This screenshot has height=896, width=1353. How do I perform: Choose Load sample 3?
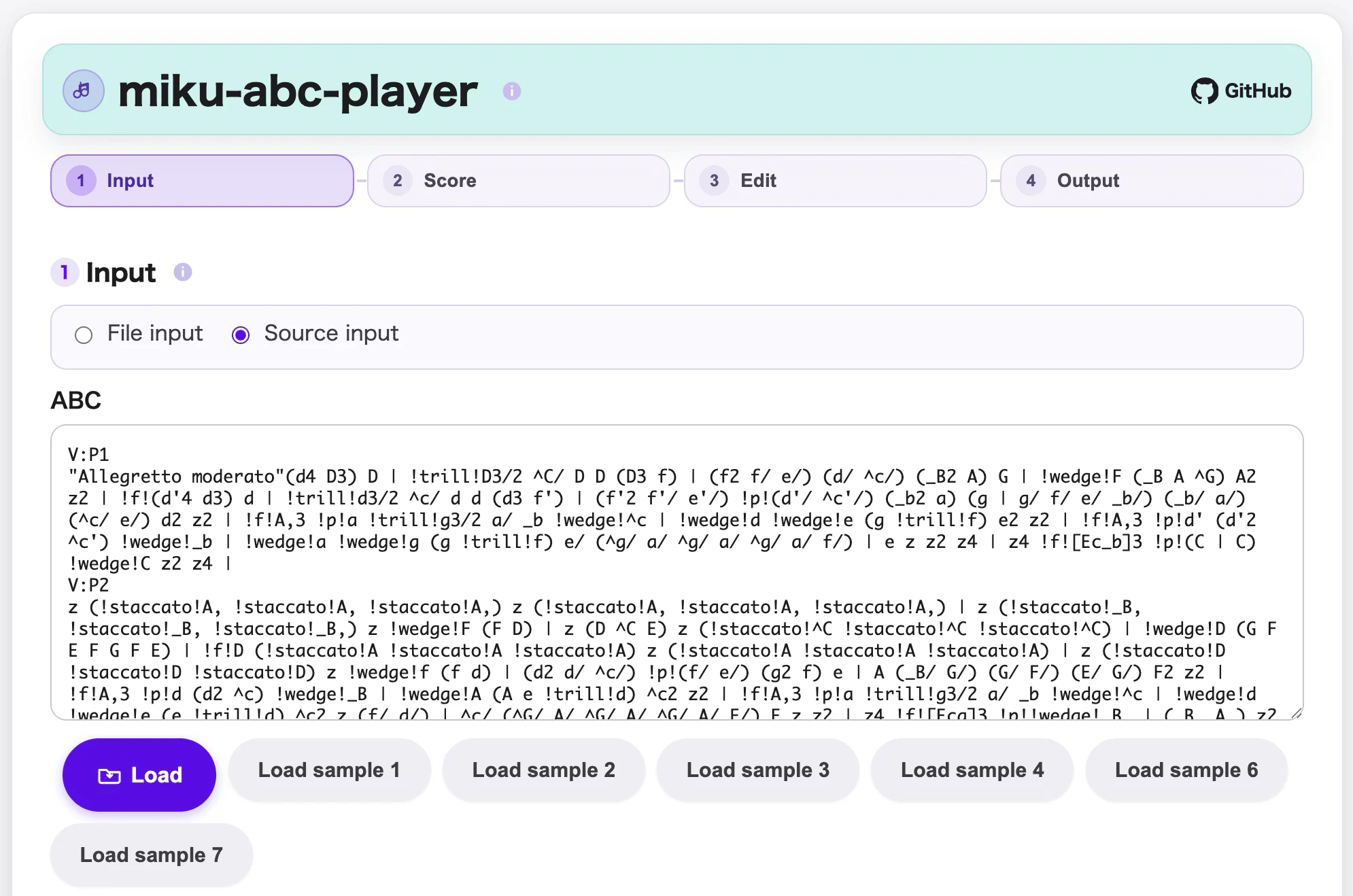(757, 770)
